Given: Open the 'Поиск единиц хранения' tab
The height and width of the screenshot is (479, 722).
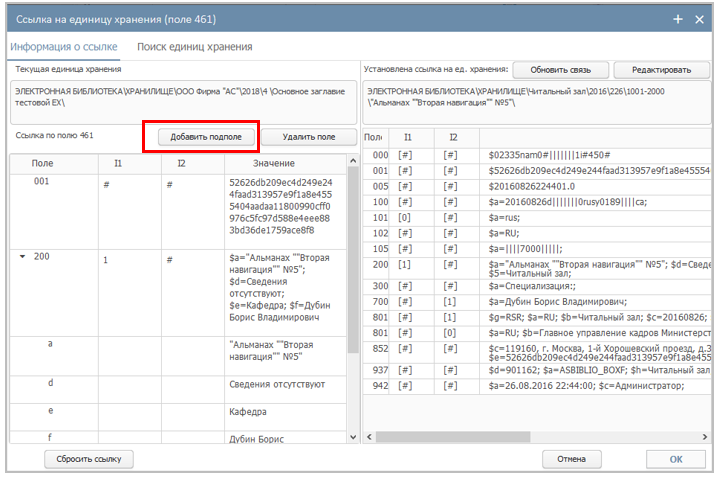Looking at the screenshot, I should point(194,47).
